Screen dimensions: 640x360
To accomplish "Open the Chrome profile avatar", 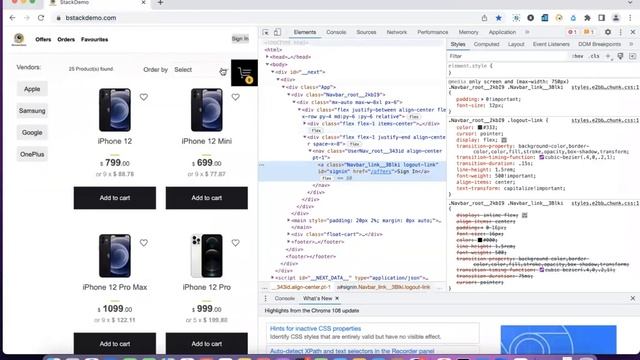I will click(x=616, y=18).
